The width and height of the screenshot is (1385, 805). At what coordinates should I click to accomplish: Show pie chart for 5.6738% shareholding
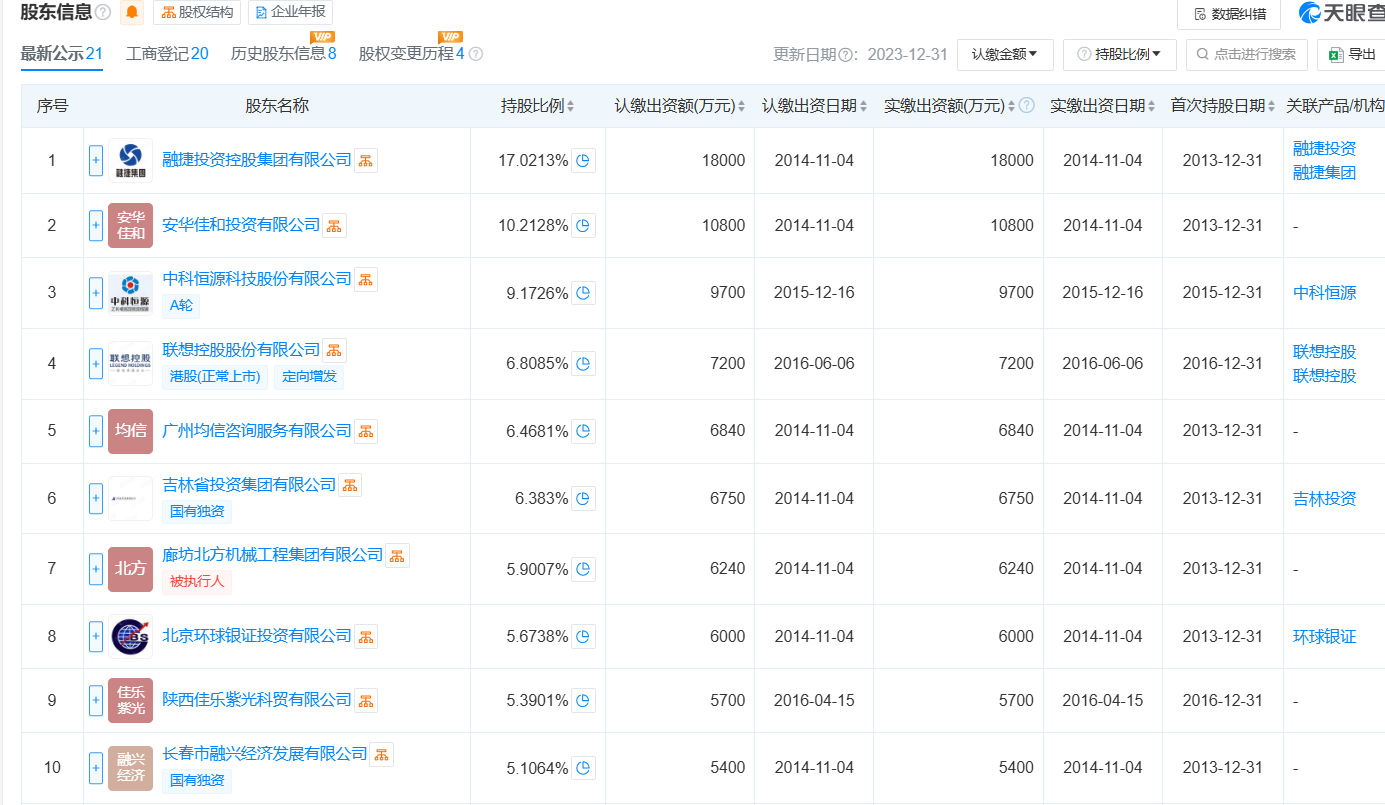[x=583, y=636]
